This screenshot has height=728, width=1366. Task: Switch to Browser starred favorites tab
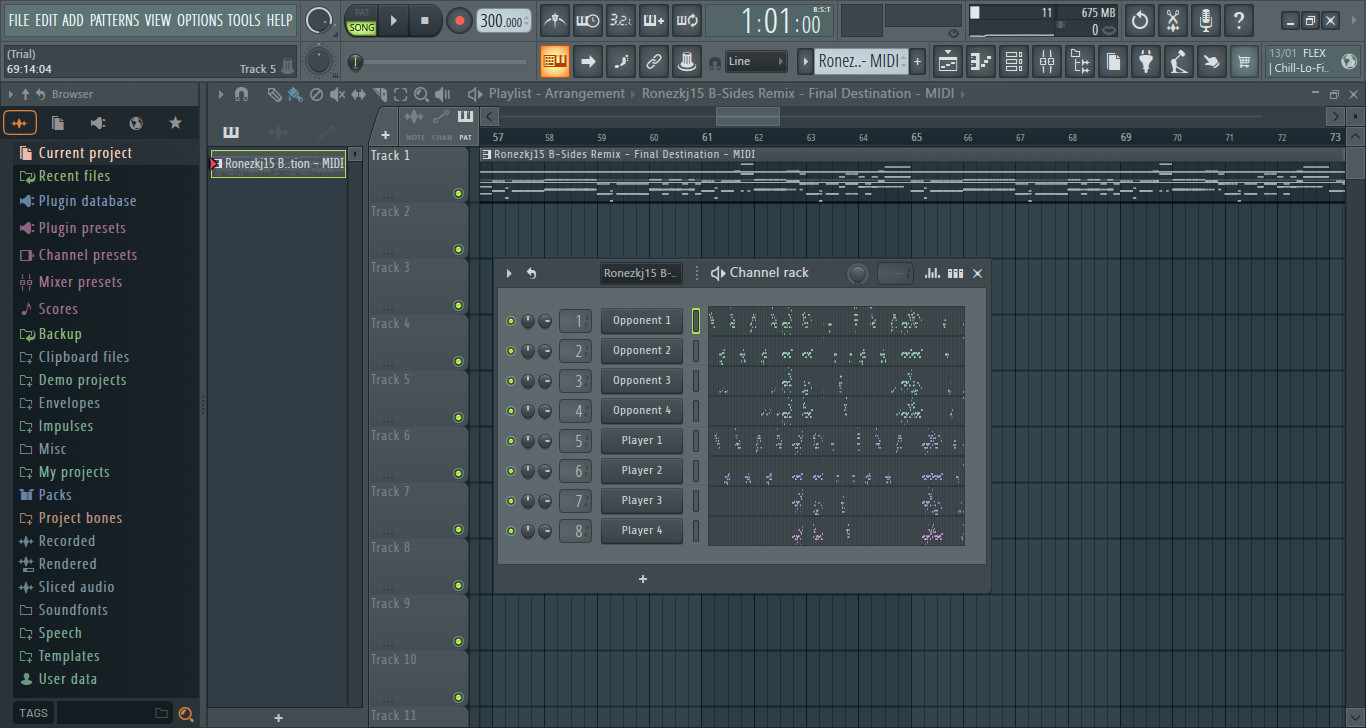pos(175,123)
